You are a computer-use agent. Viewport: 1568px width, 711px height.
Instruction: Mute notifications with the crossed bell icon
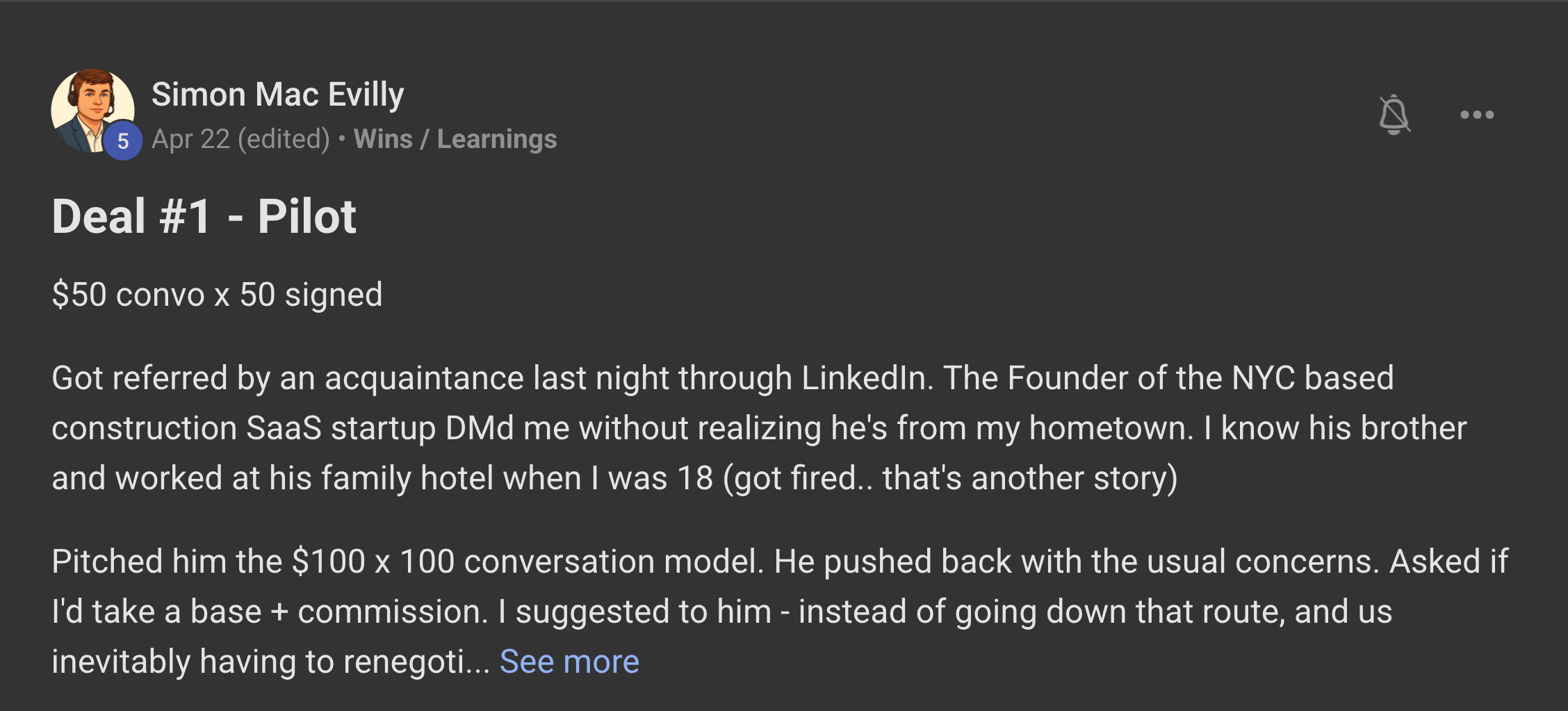[x=1394, y=115]
